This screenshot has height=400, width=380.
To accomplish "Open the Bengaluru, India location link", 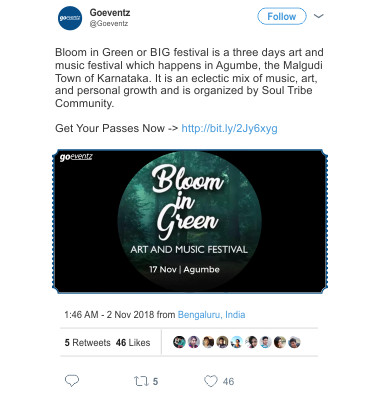I will point(211,315).
